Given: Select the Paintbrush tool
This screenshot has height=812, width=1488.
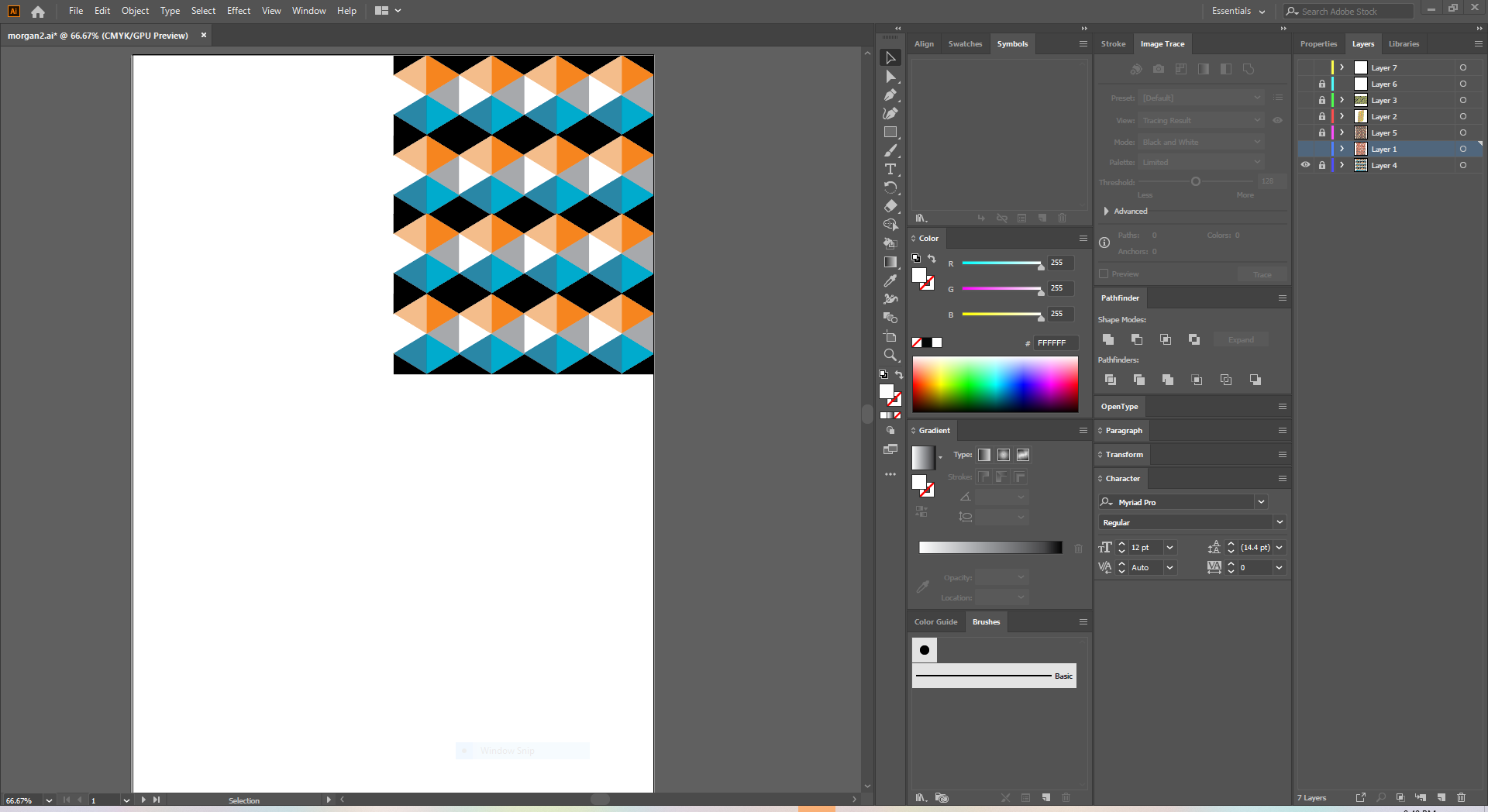Looking at the screenshot, I should [890, 151].
